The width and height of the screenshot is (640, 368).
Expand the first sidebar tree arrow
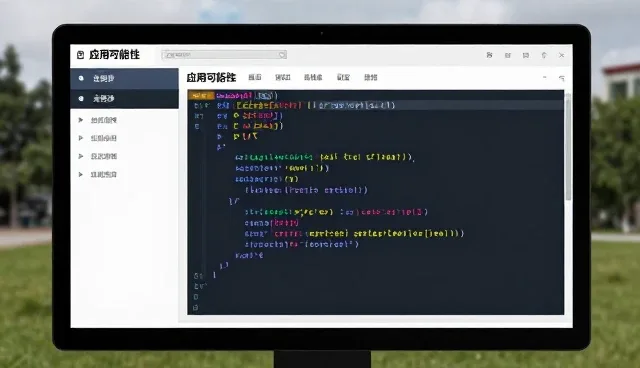pyautogui.click(x=81, y=120)
